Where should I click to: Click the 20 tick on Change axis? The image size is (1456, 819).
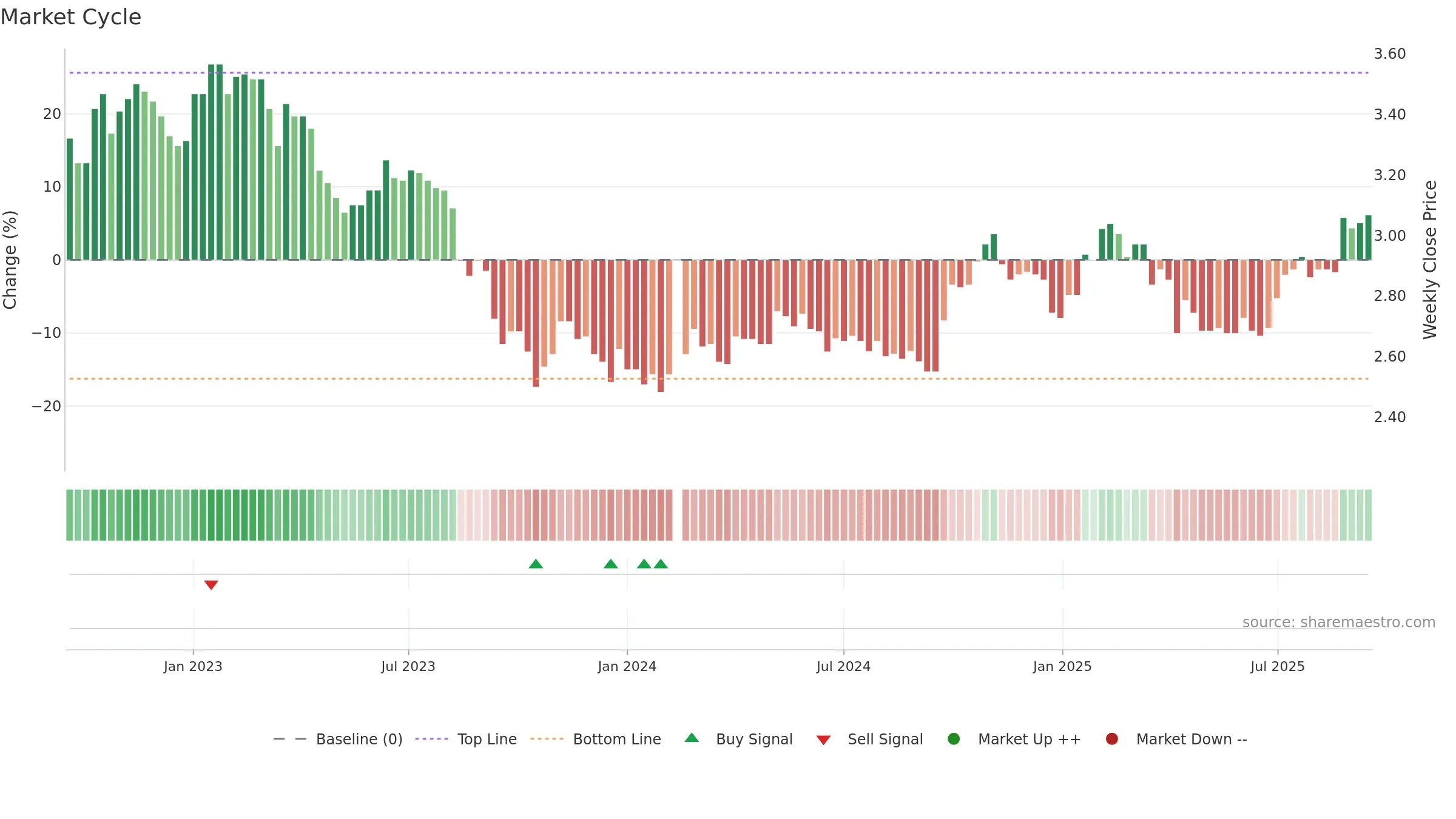pyautogui.click(x=52, y=114)
